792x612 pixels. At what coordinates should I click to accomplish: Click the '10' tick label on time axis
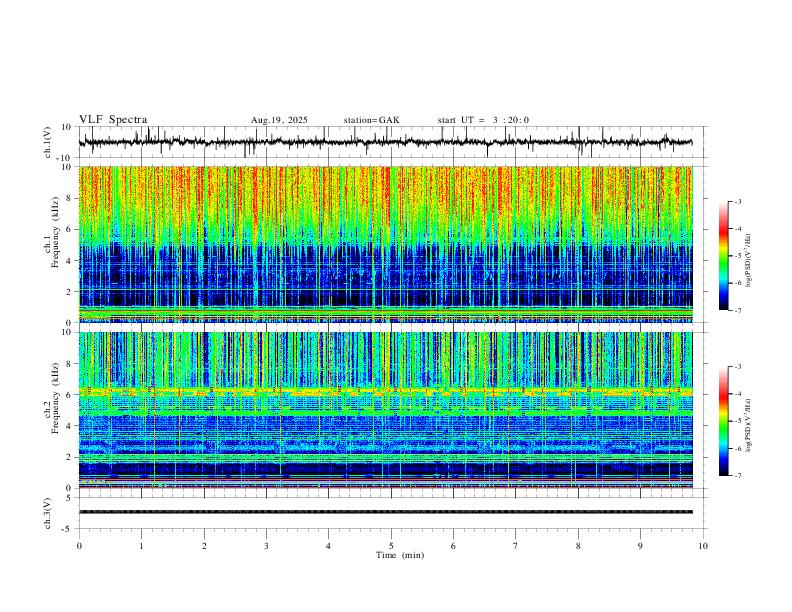point(703,546)
